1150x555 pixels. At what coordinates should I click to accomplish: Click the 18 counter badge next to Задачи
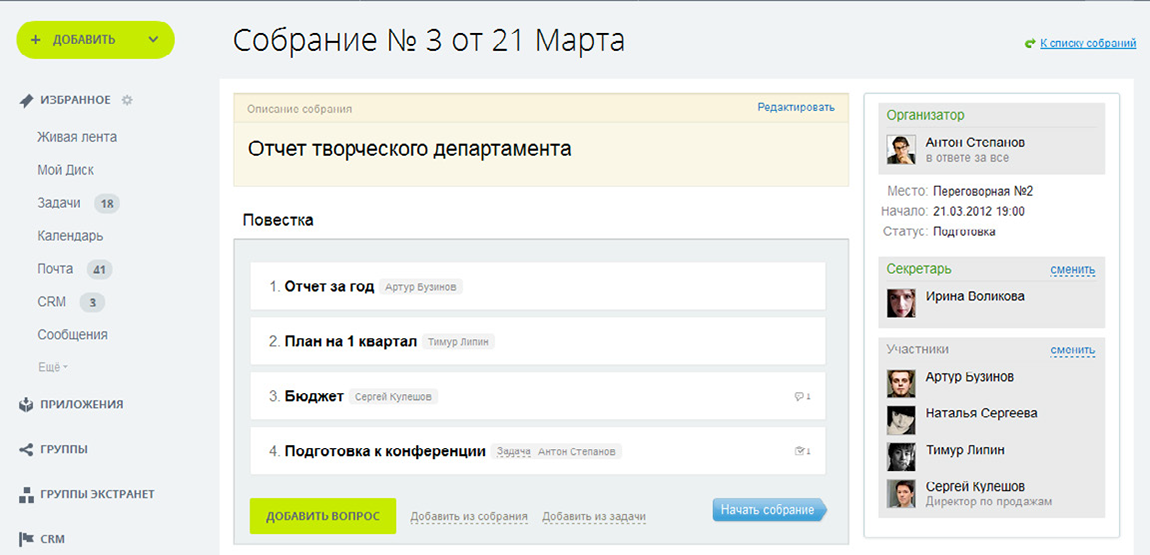click(x=107, y=204)
